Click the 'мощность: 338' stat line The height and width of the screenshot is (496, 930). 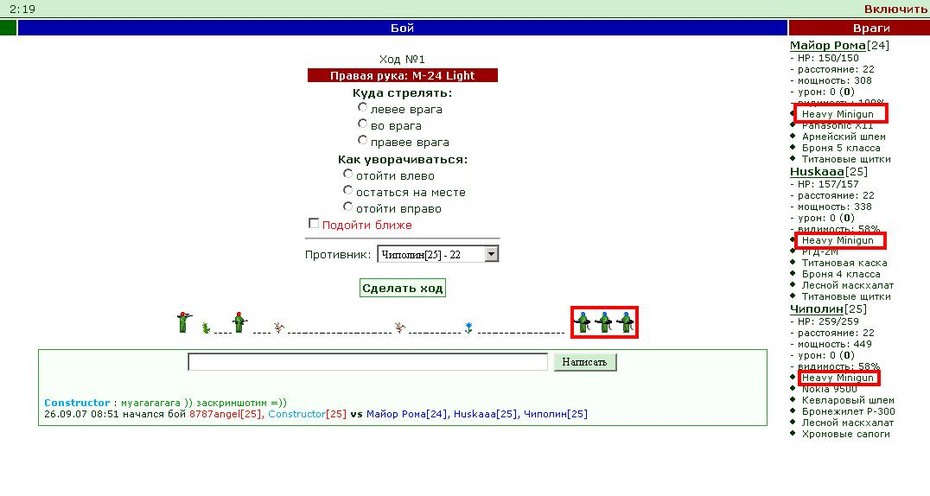[x=835, y=207]
